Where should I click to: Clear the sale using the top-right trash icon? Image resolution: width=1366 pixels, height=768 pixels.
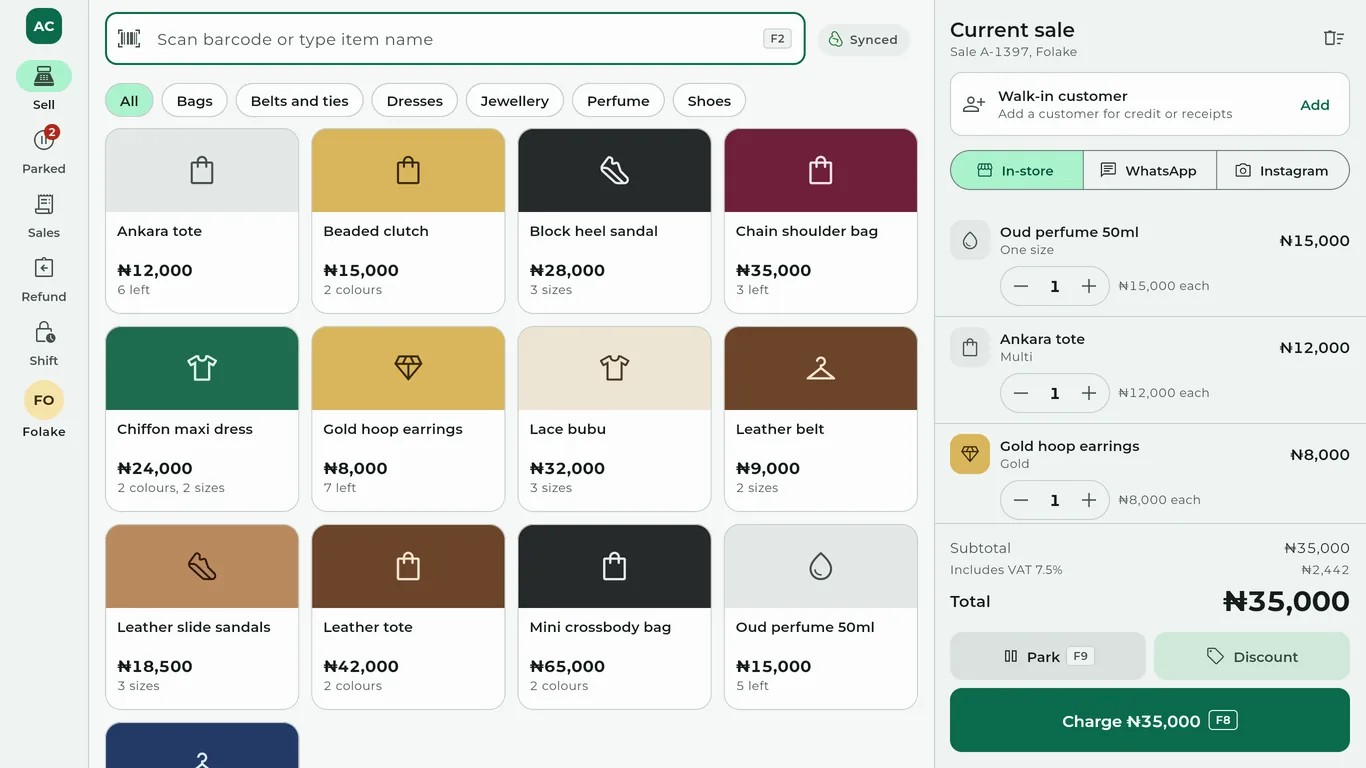tap(1333, 38)
